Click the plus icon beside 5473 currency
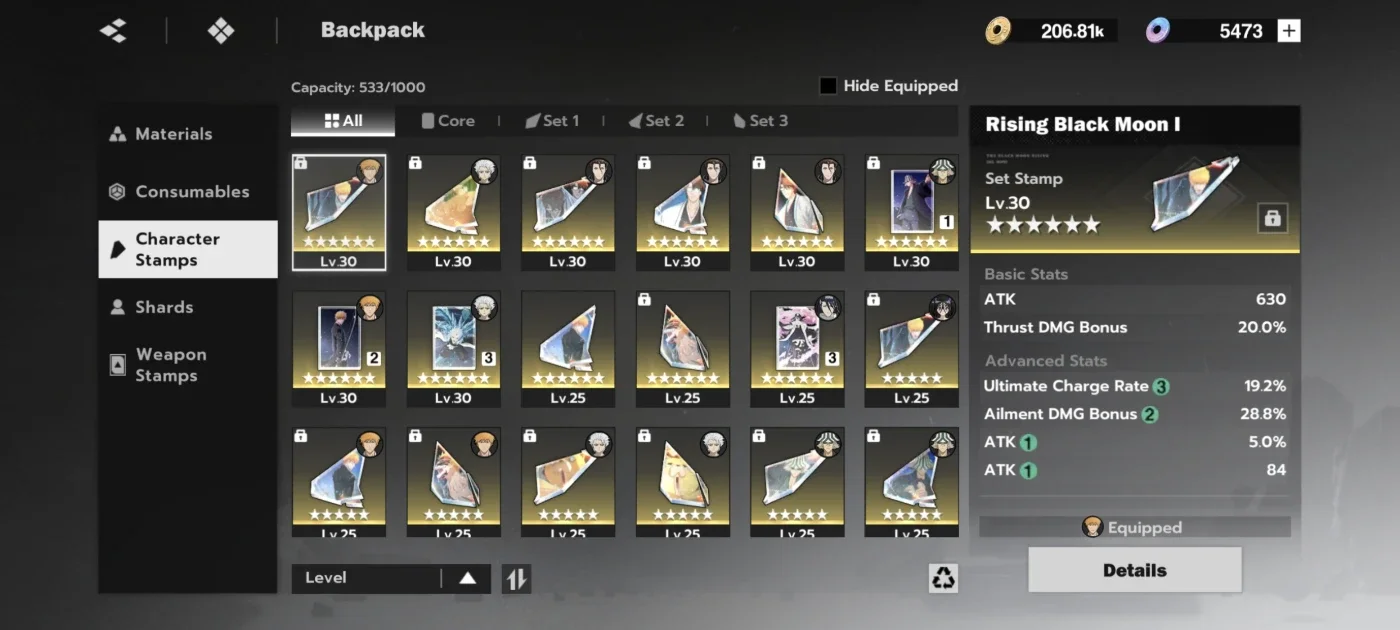1400x630 pixels. tap(1290, 31)
